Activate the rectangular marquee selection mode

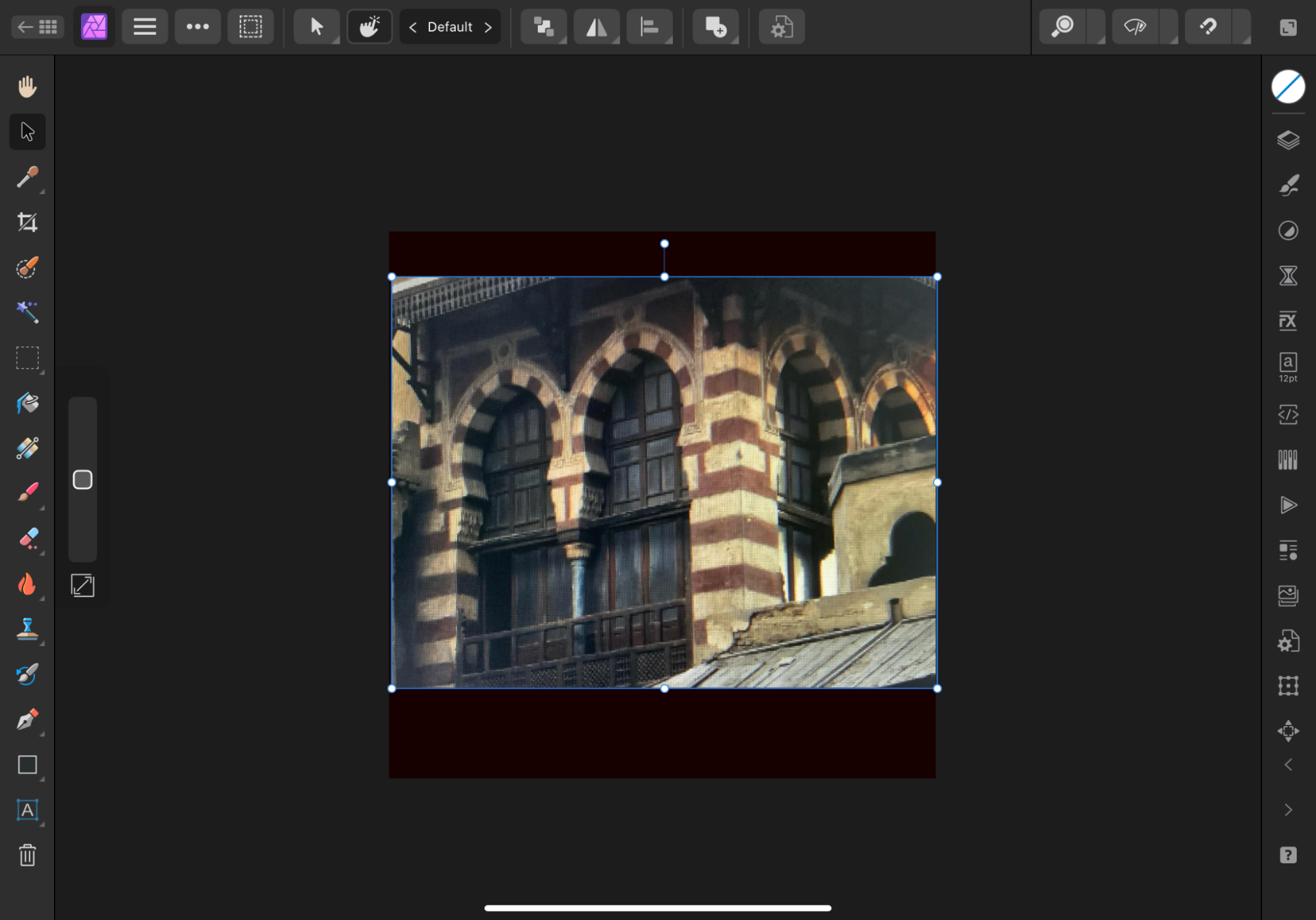(x=250, y=26)
